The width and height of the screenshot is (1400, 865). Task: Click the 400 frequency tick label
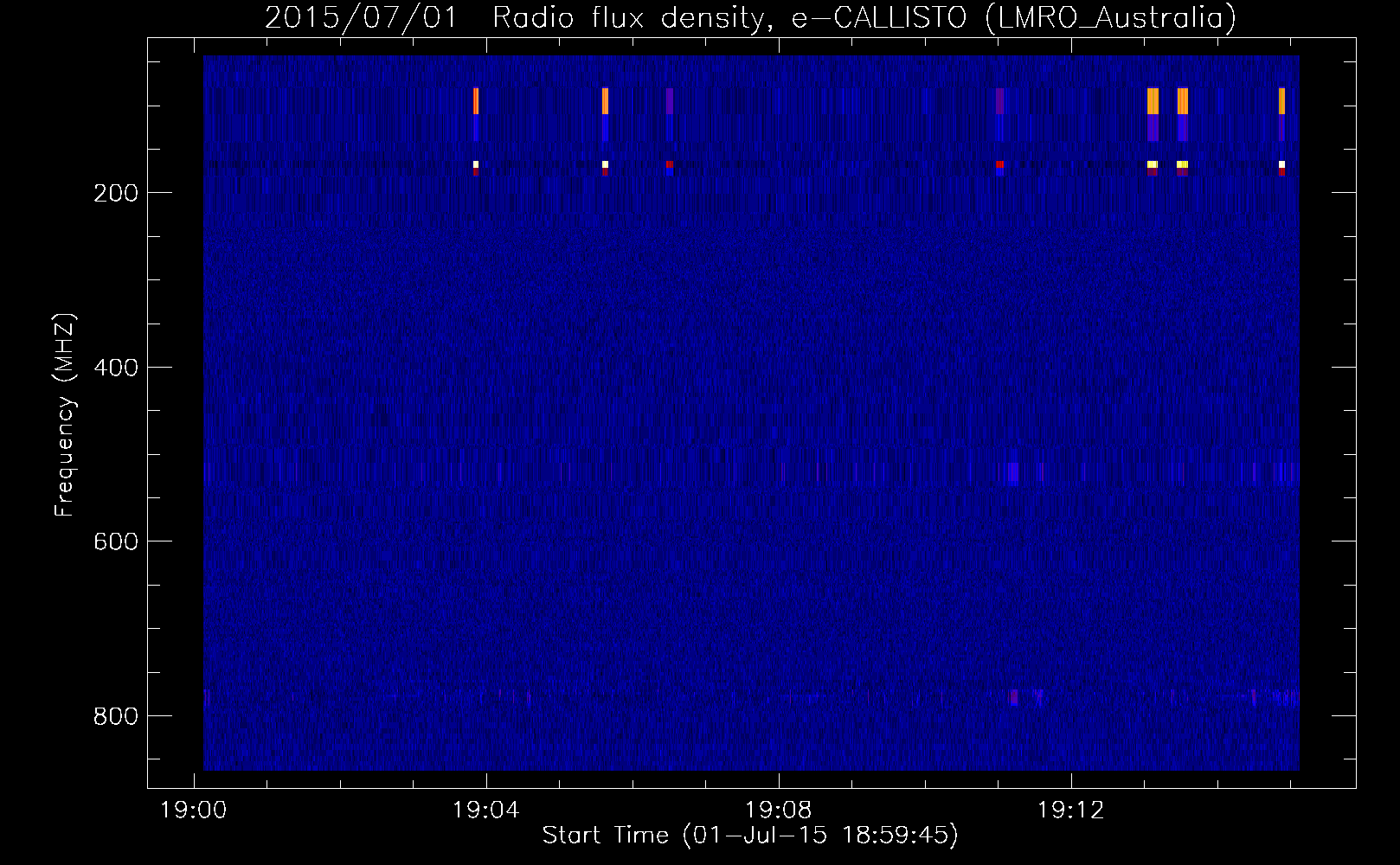click(116, 368)
